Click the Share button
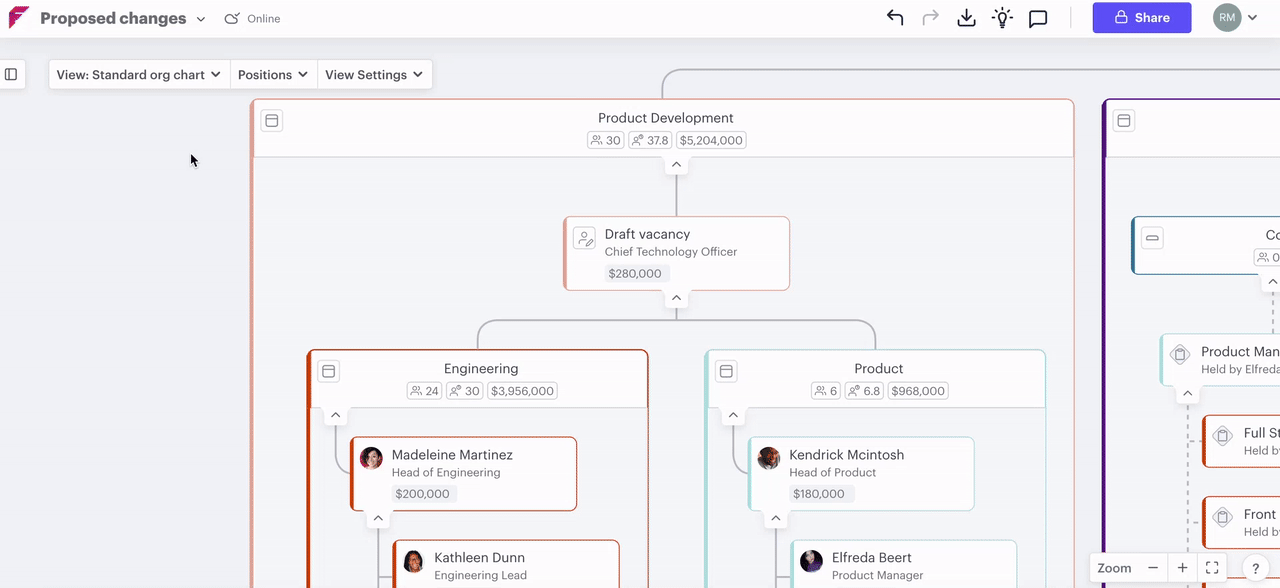 [1141, 18]
